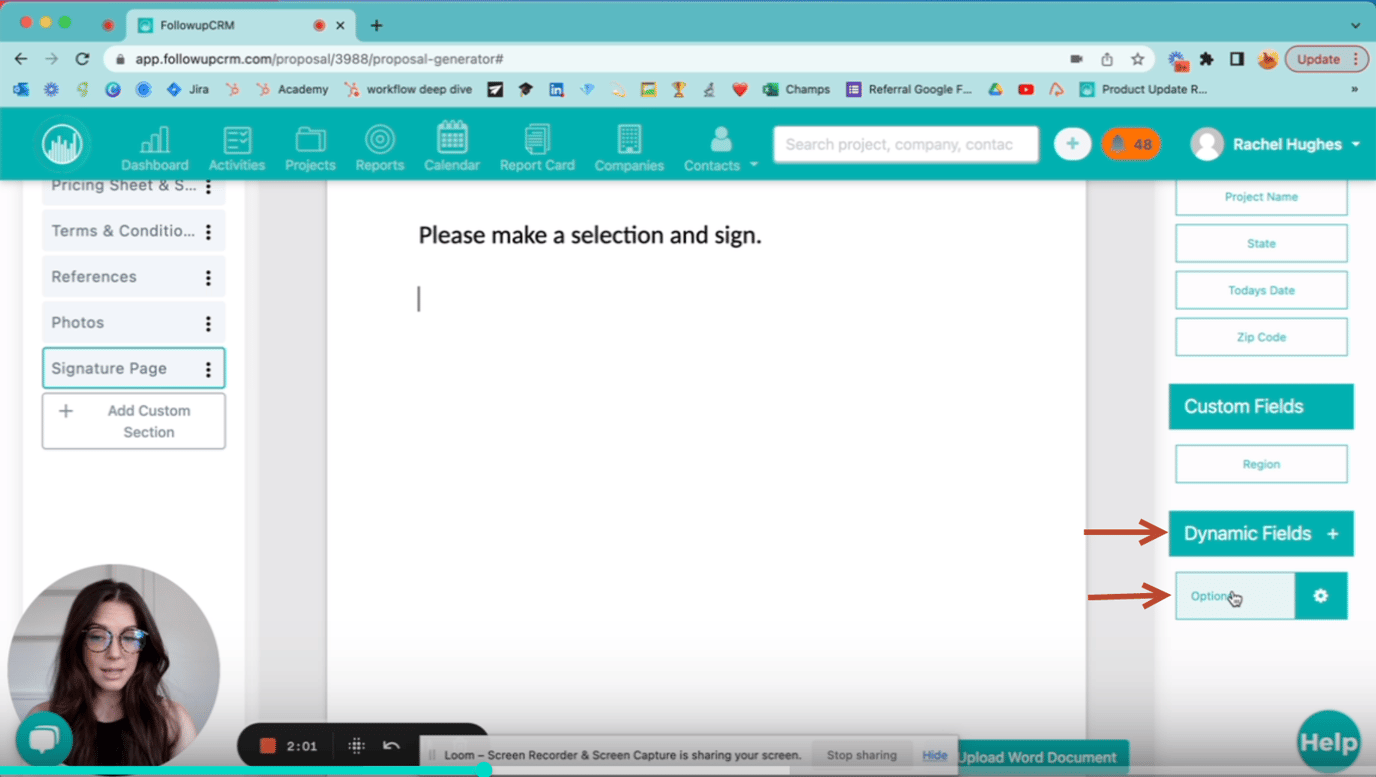Open the Companies section
The width and height of the screenshot is (1376, 777).
click(x=629, y=148)
